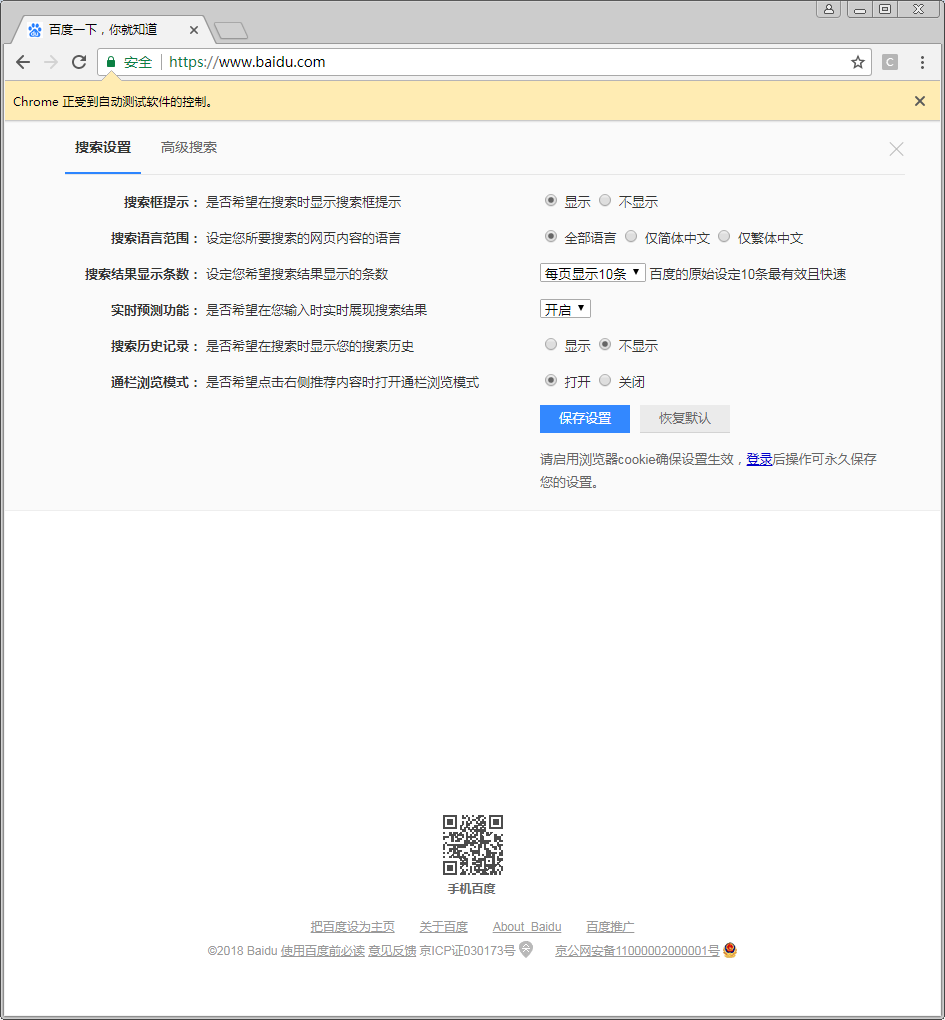Image resolution: width=945 pixels, height=1020 pixels.
Task: Close the search settings panel
Action: tap(896, 149)
